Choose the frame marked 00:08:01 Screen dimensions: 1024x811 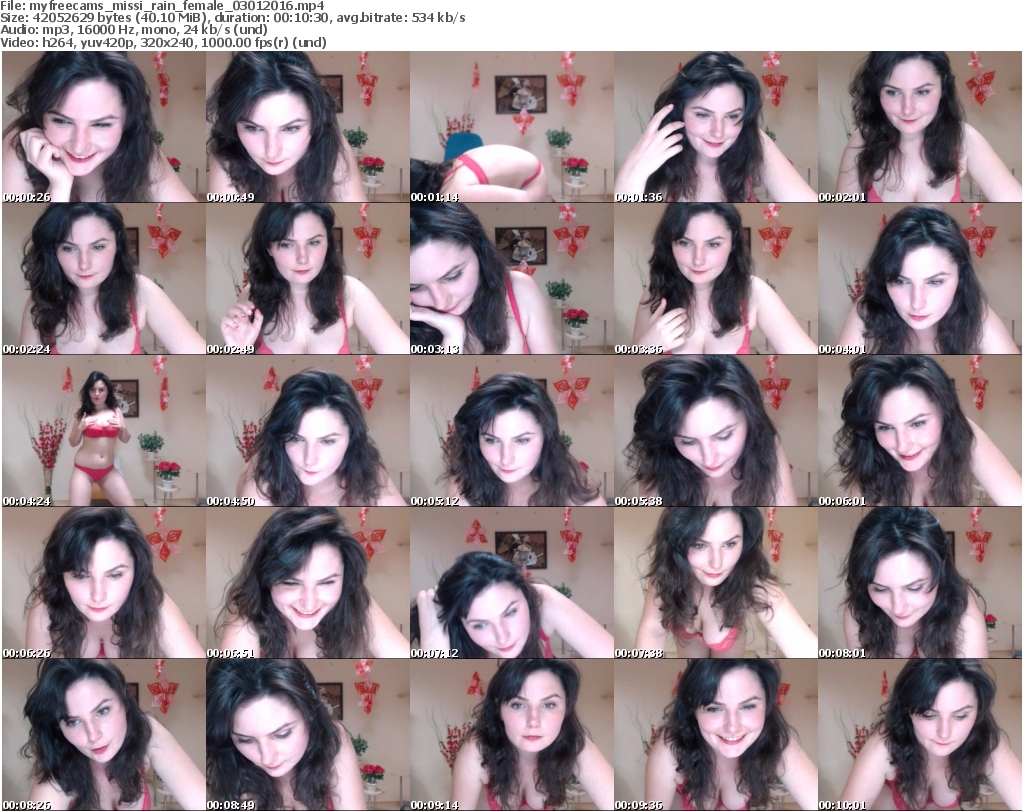(920, 582)
